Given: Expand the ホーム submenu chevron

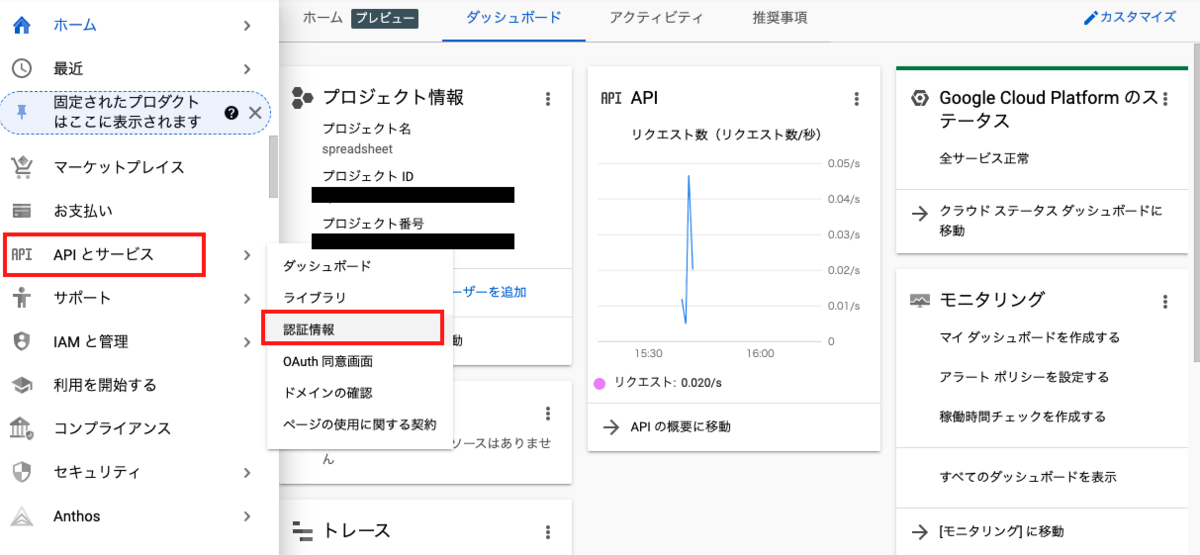Looking at the screenshot, I should pos(247,25).
